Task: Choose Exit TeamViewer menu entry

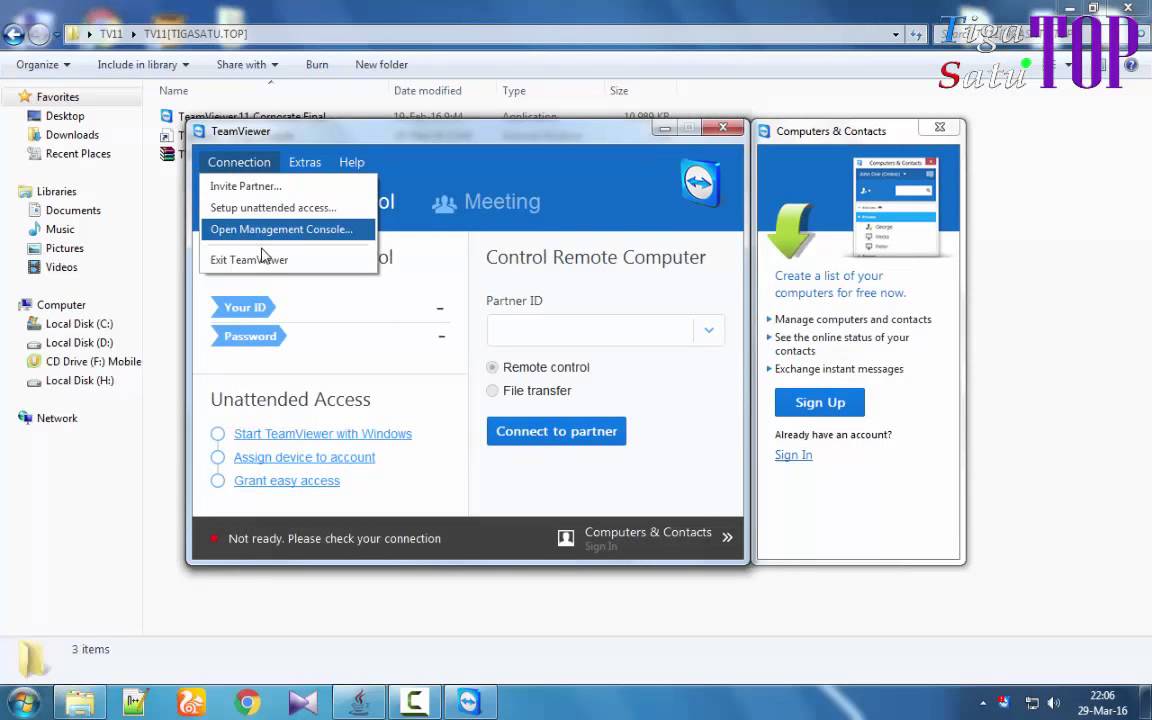Action: coord(249,259)
